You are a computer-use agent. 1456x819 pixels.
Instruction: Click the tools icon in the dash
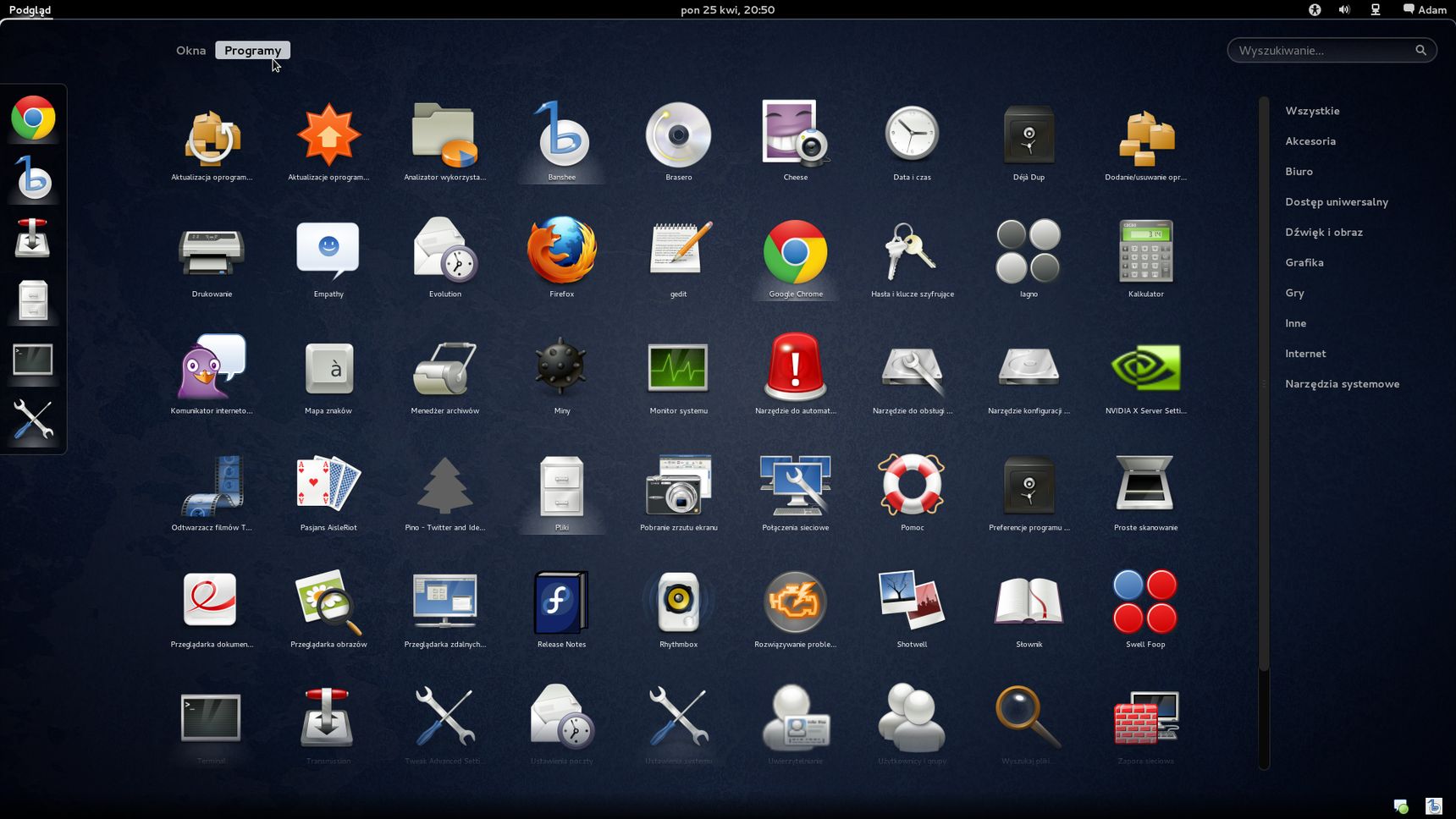coord(33,420)
